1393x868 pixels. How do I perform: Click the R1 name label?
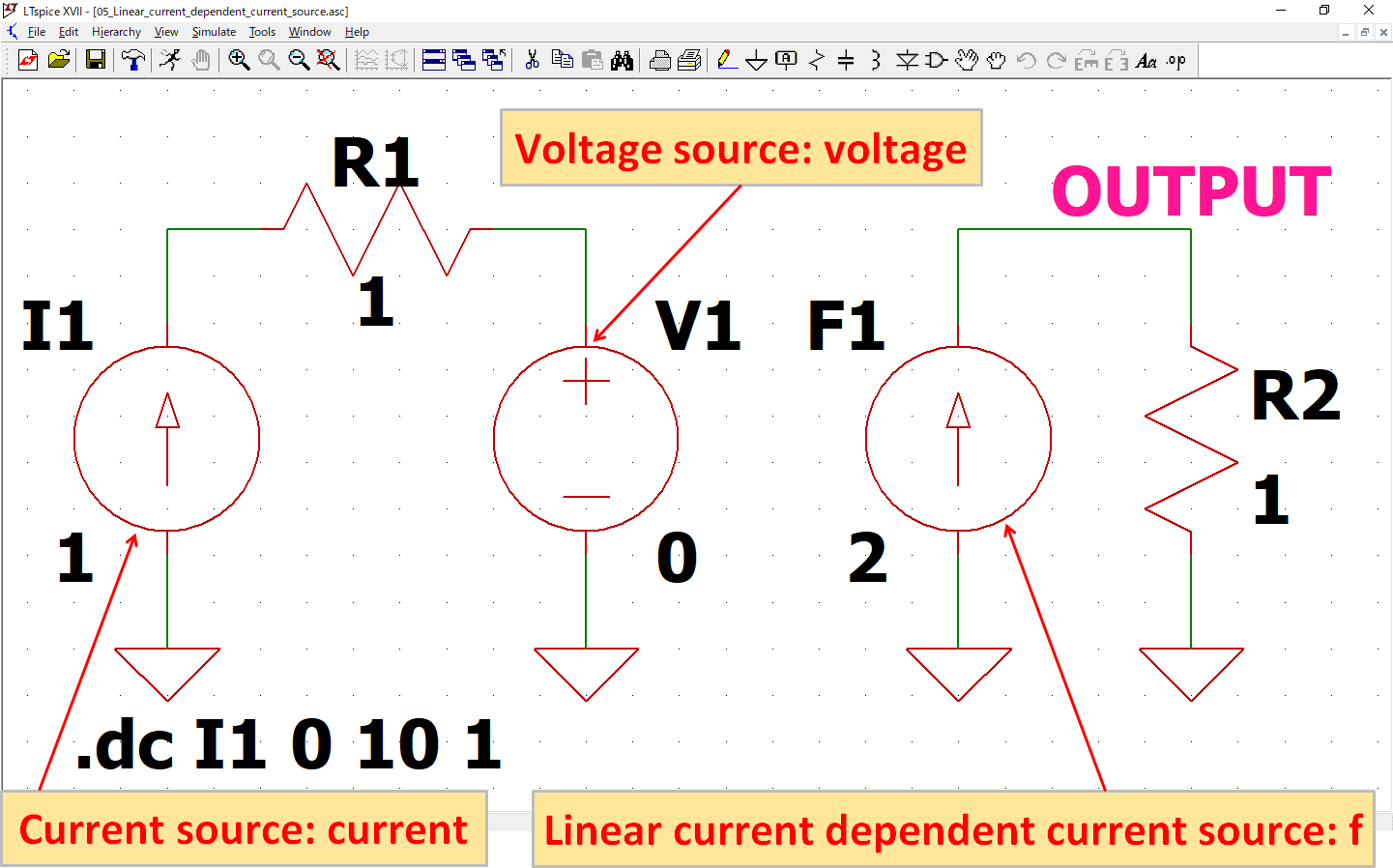pos(376,162)
